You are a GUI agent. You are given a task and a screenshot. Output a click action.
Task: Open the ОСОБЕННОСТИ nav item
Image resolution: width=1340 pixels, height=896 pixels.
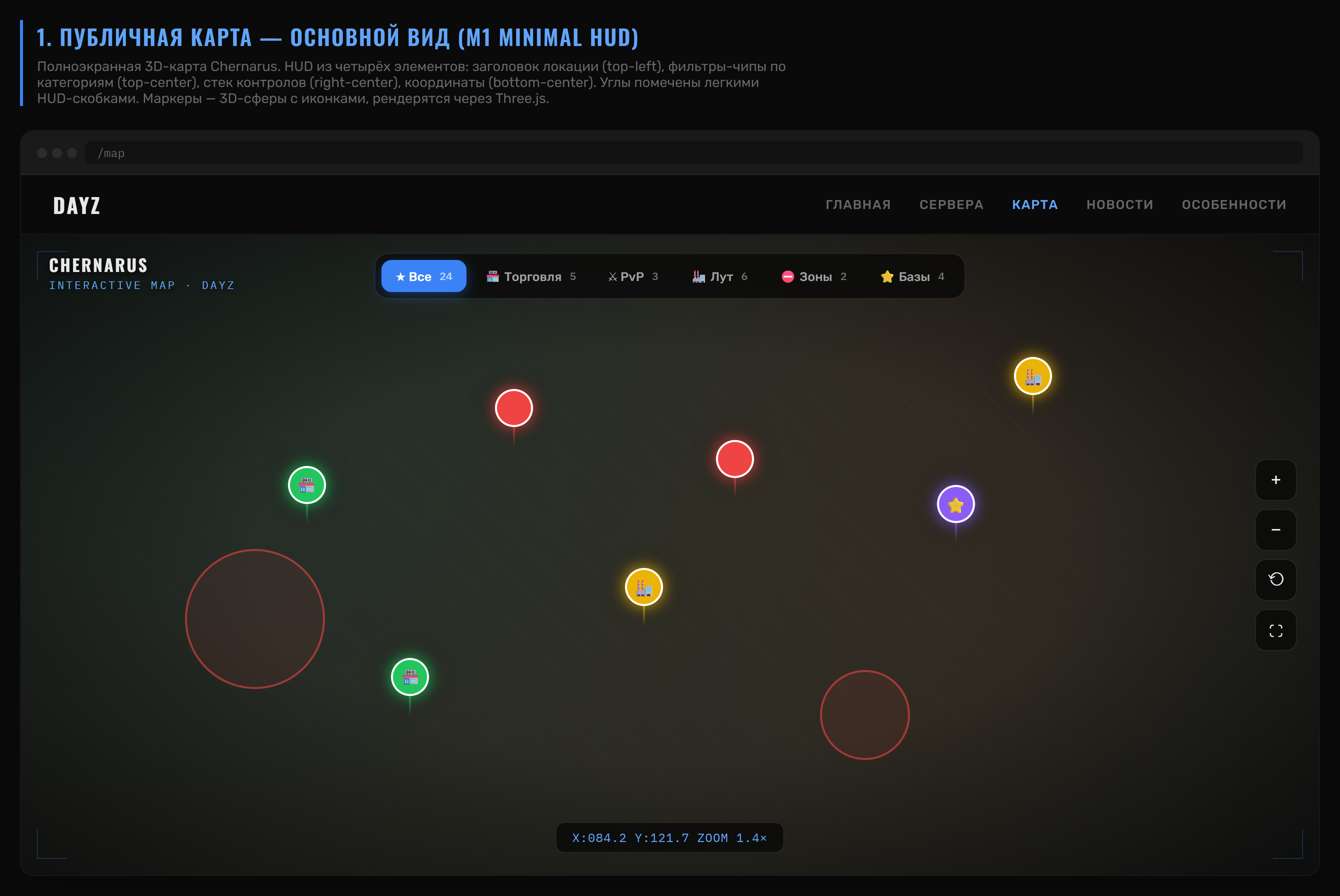[x=1234, y=205]
